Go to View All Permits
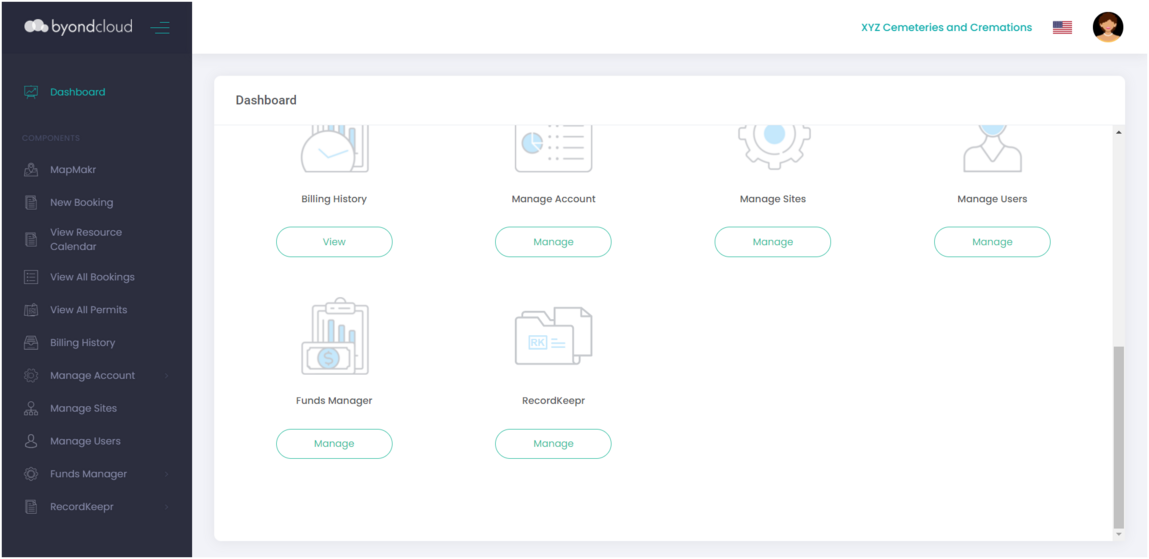1149x559 pixels. (x=89, y=310)
